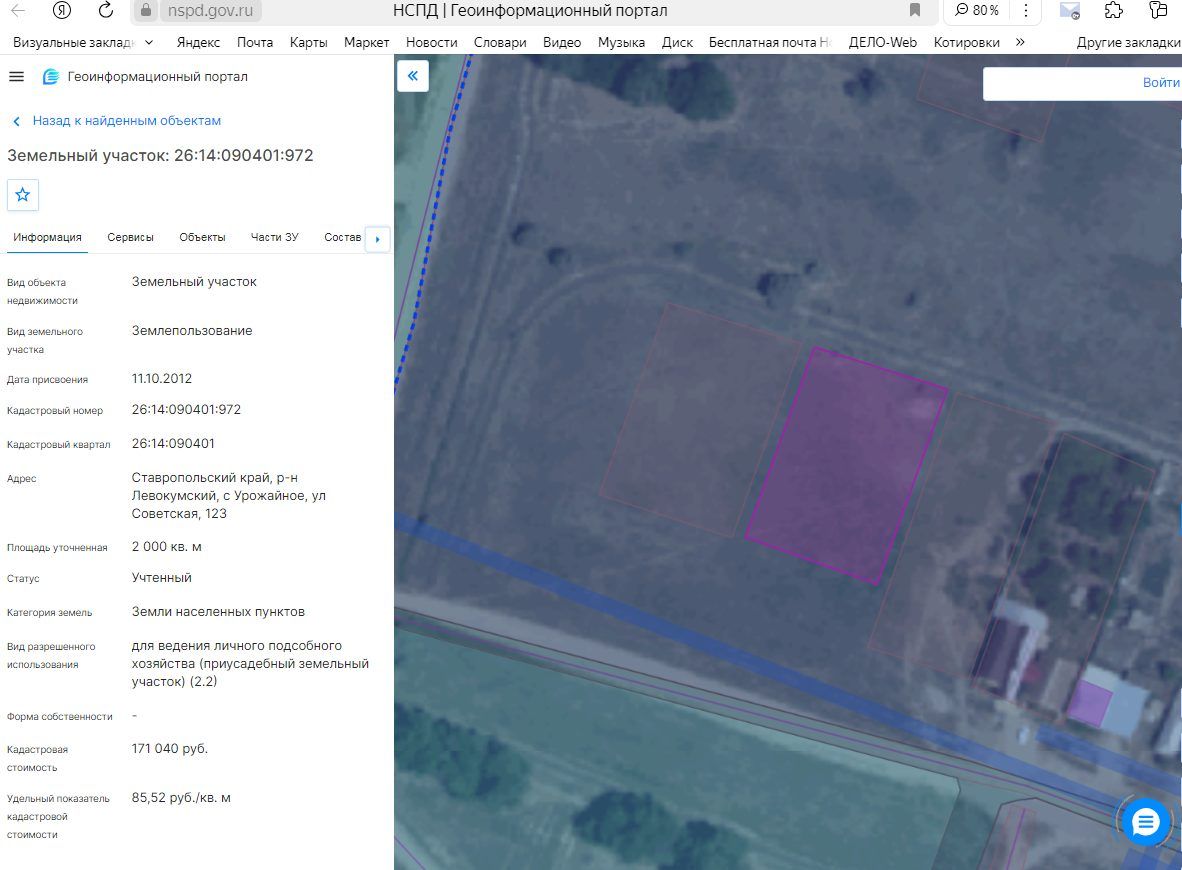Click the cadastral number value 26:14:090401:972
The image size is (1182, 870).
pos(186,409)
